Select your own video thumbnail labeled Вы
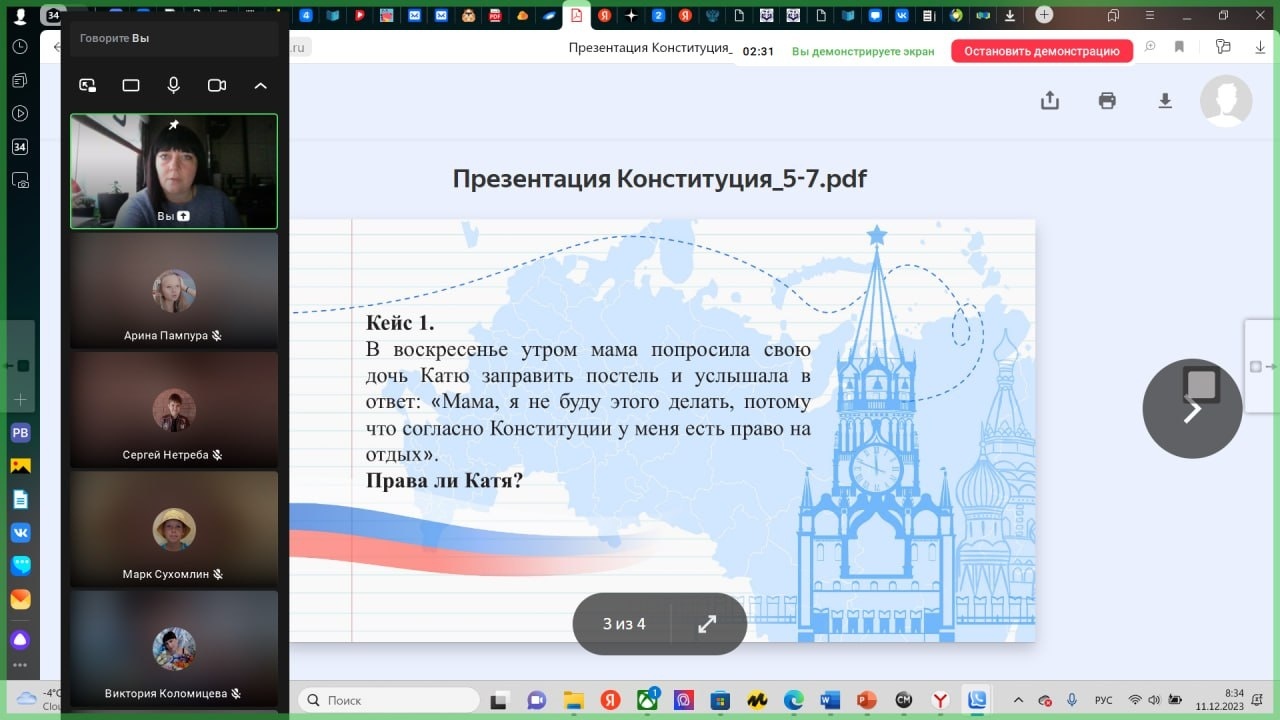1280x720 pixels. (x=174, y=171)
